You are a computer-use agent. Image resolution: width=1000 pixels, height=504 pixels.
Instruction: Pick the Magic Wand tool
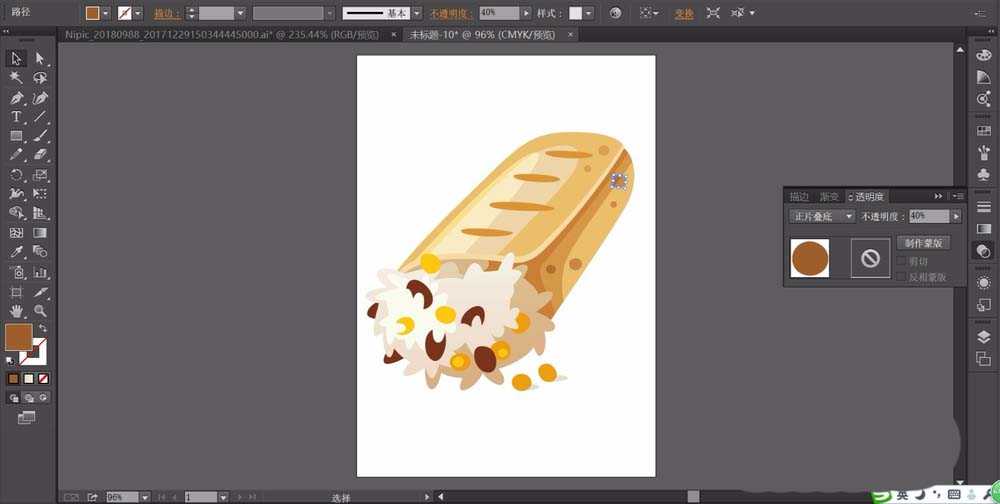click(x=16, y=77)
